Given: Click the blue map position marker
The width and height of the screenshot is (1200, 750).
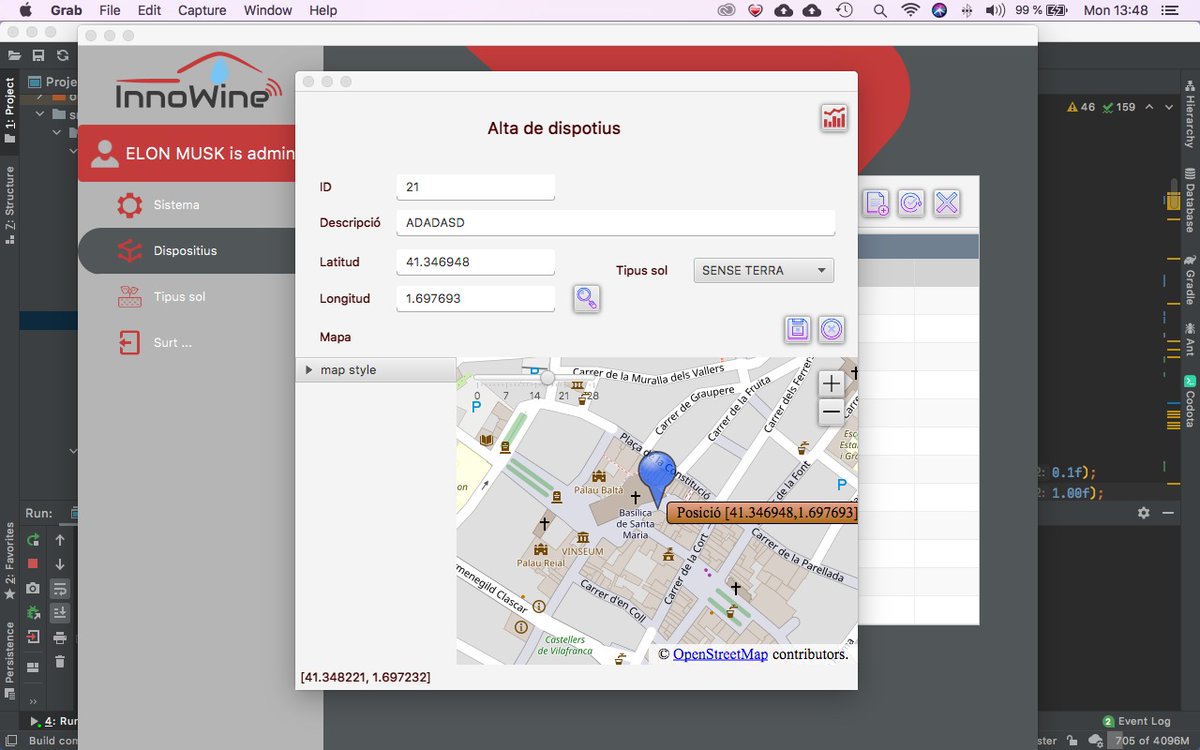Looking at the screenshot, I should [x=657, y=478].
